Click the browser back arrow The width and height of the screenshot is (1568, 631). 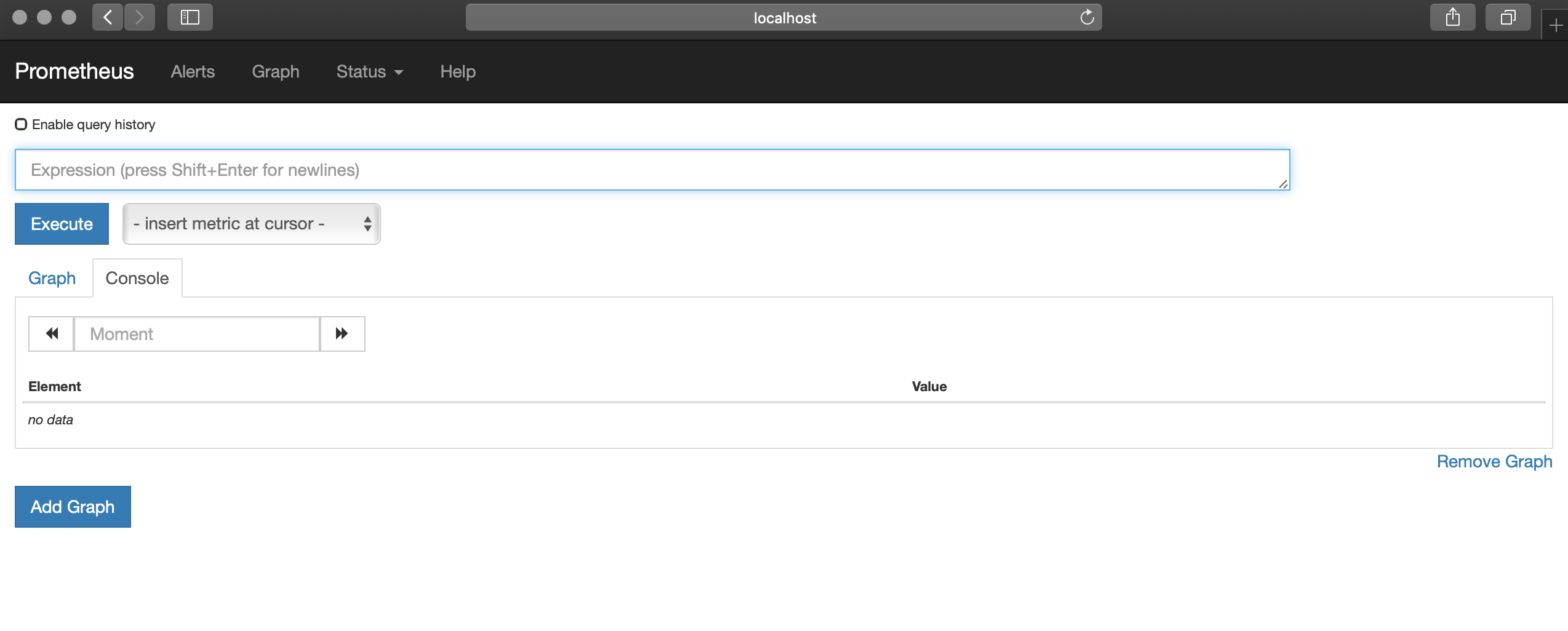(x=108, y=17)
